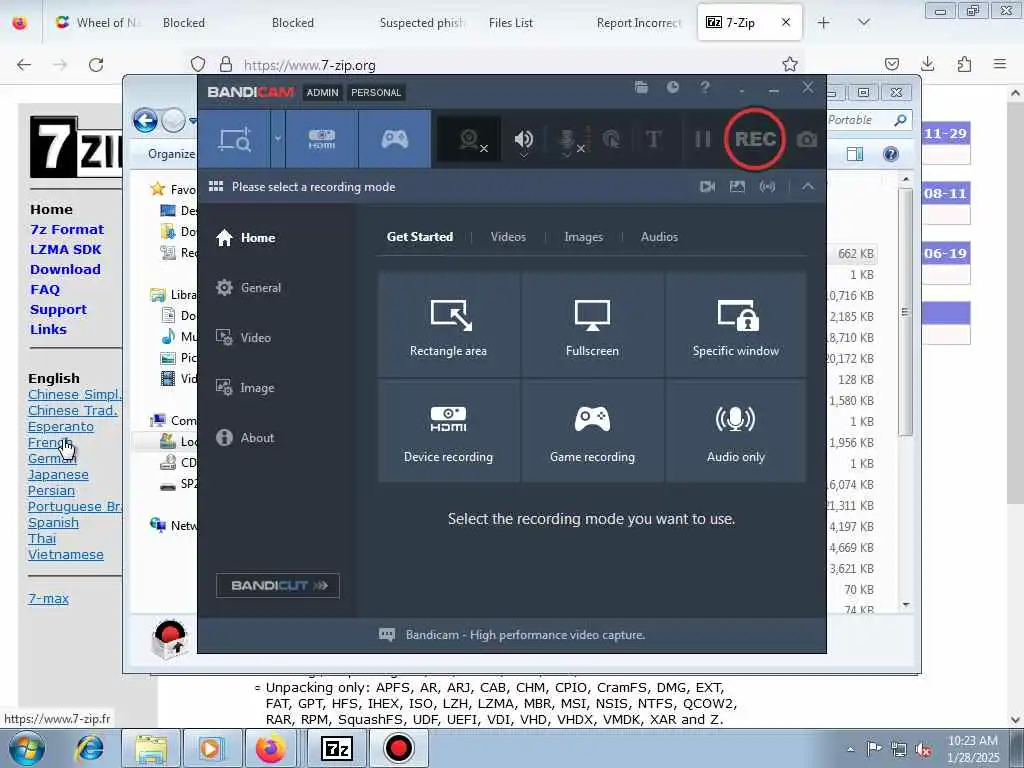Screen dimensions: 1024x768
Task: Switch to Videos tab
Action: pos(508,237)
